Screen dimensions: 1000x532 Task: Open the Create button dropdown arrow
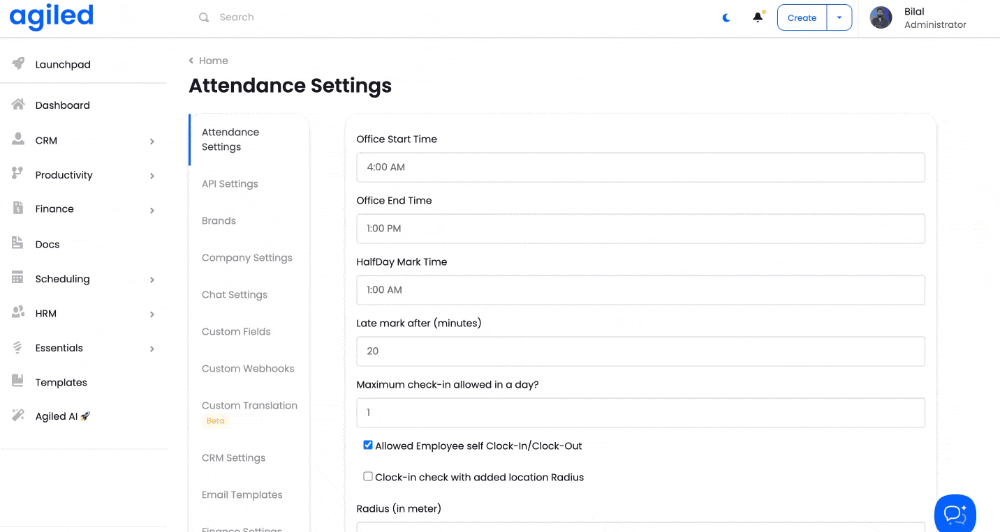pos(839,18)
